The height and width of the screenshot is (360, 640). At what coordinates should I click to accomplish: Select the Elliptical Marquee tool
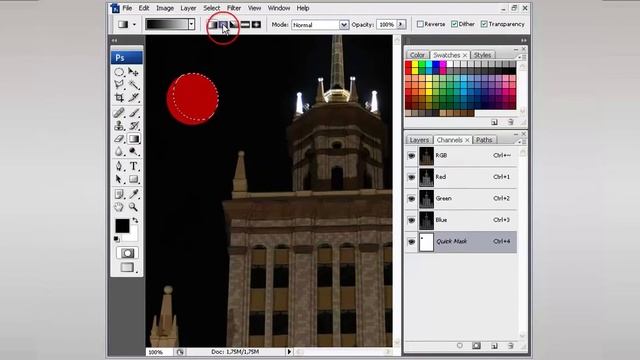(119, 72)
